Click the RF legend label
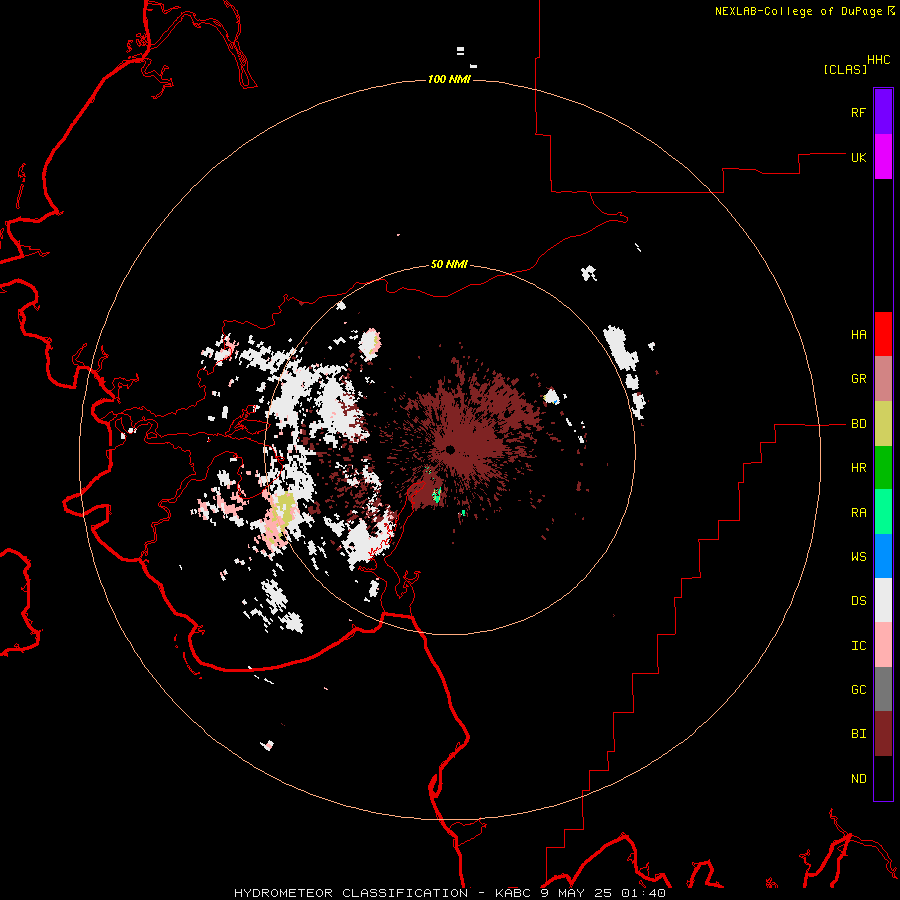 click(x=858, y=112)
